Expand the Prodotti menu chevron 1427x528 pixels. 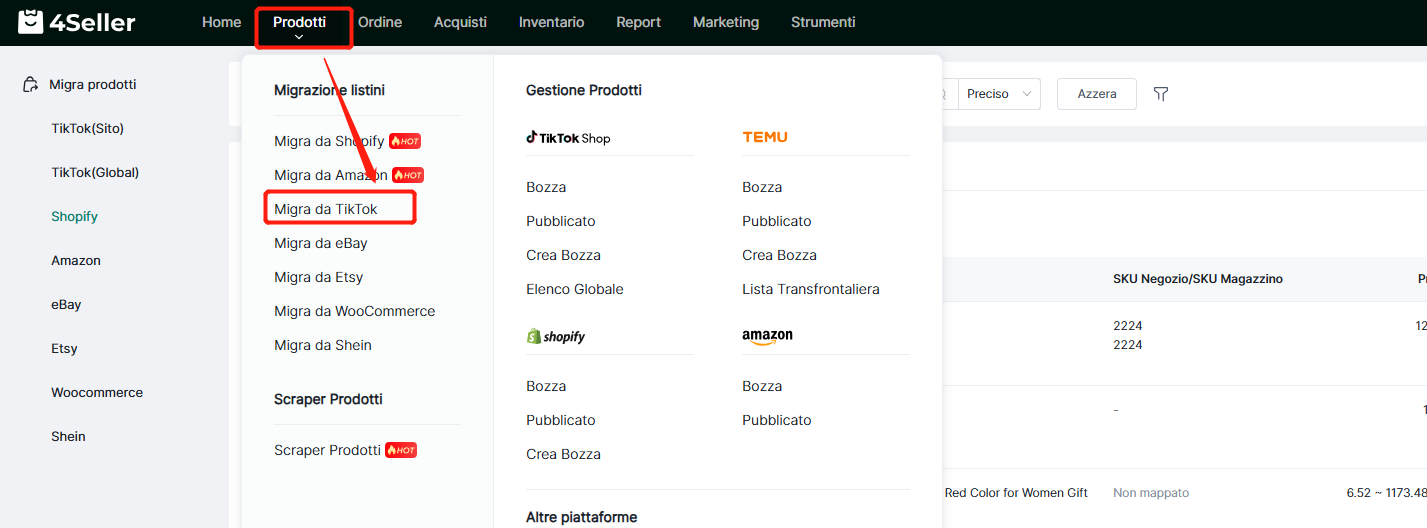coord(299,37)
